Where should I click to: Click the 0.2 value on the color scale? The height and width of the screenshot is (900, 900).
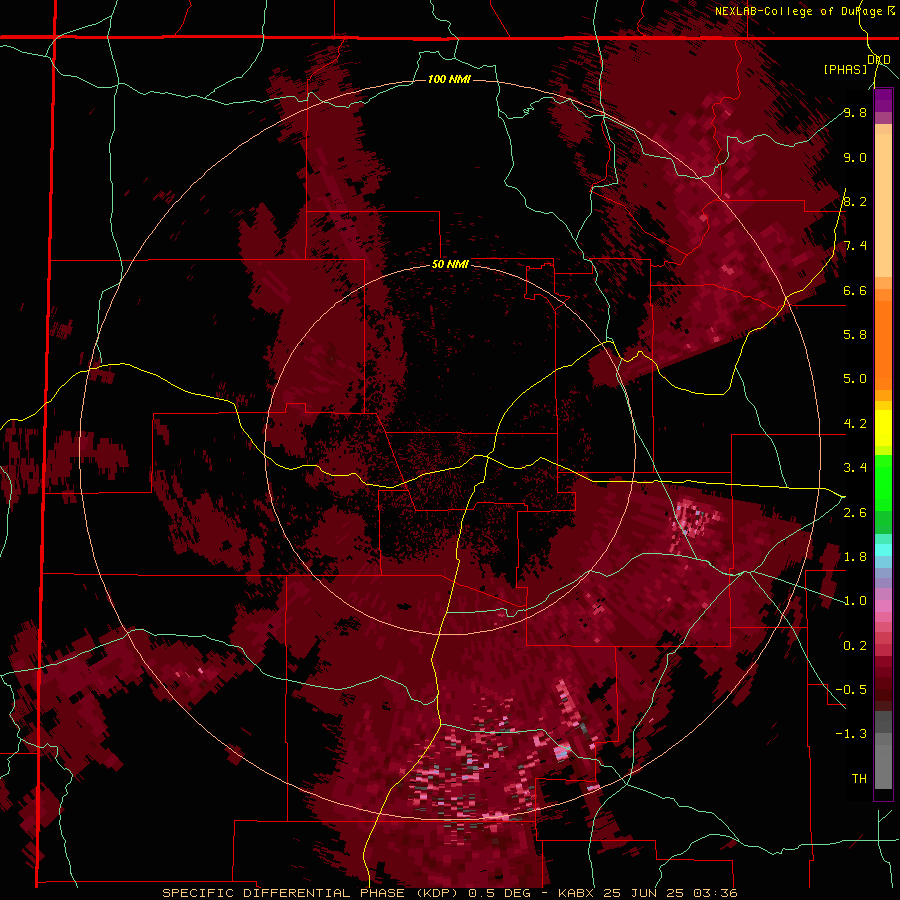855,646
